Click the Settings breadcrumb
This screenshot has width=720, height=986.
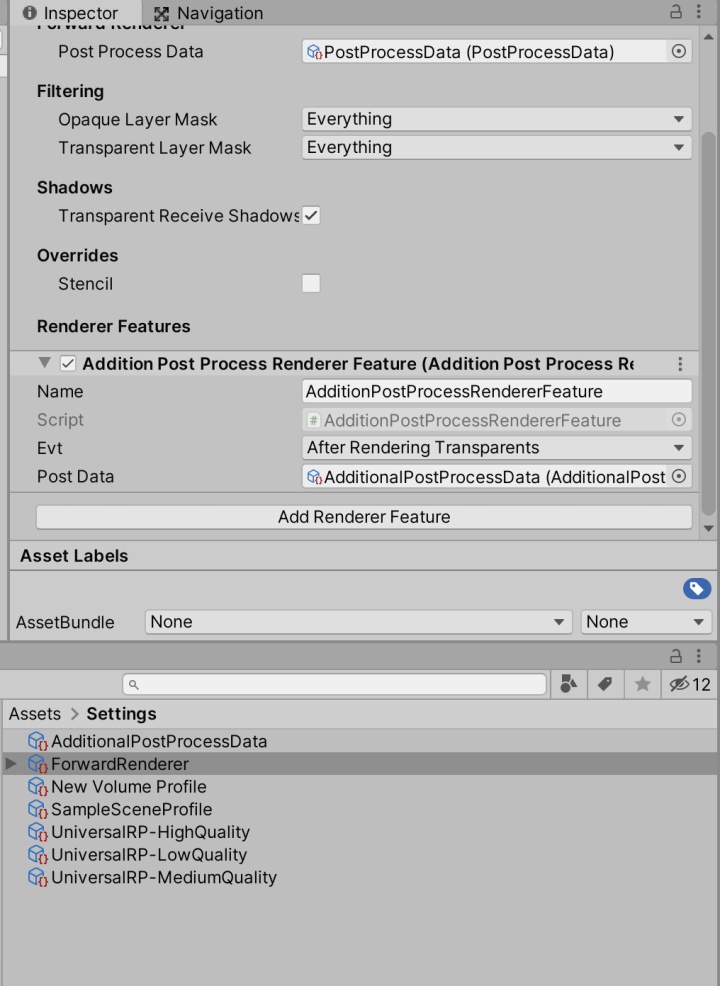[121, 714]
